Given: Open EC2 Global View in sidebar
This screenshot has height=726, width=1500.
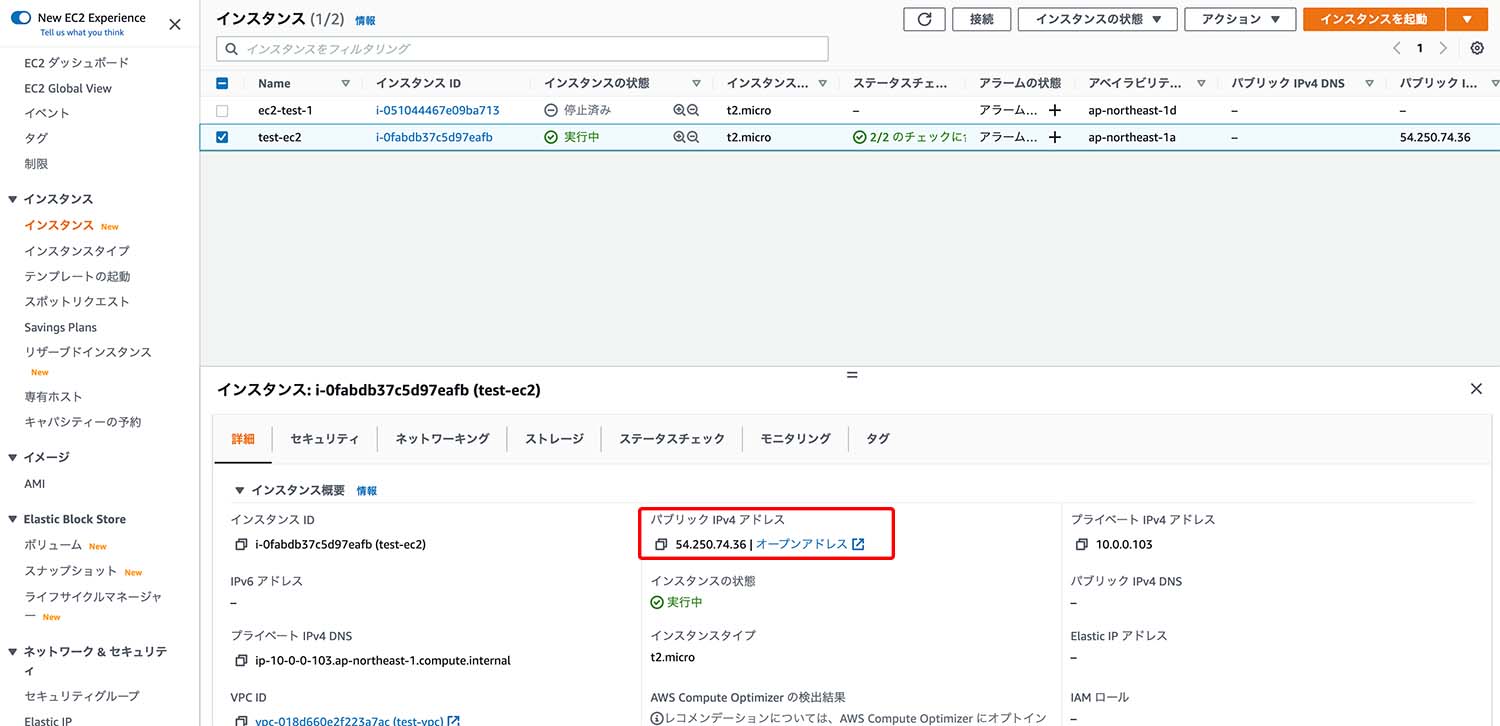Looking at the screenshot, I should 68,88.
